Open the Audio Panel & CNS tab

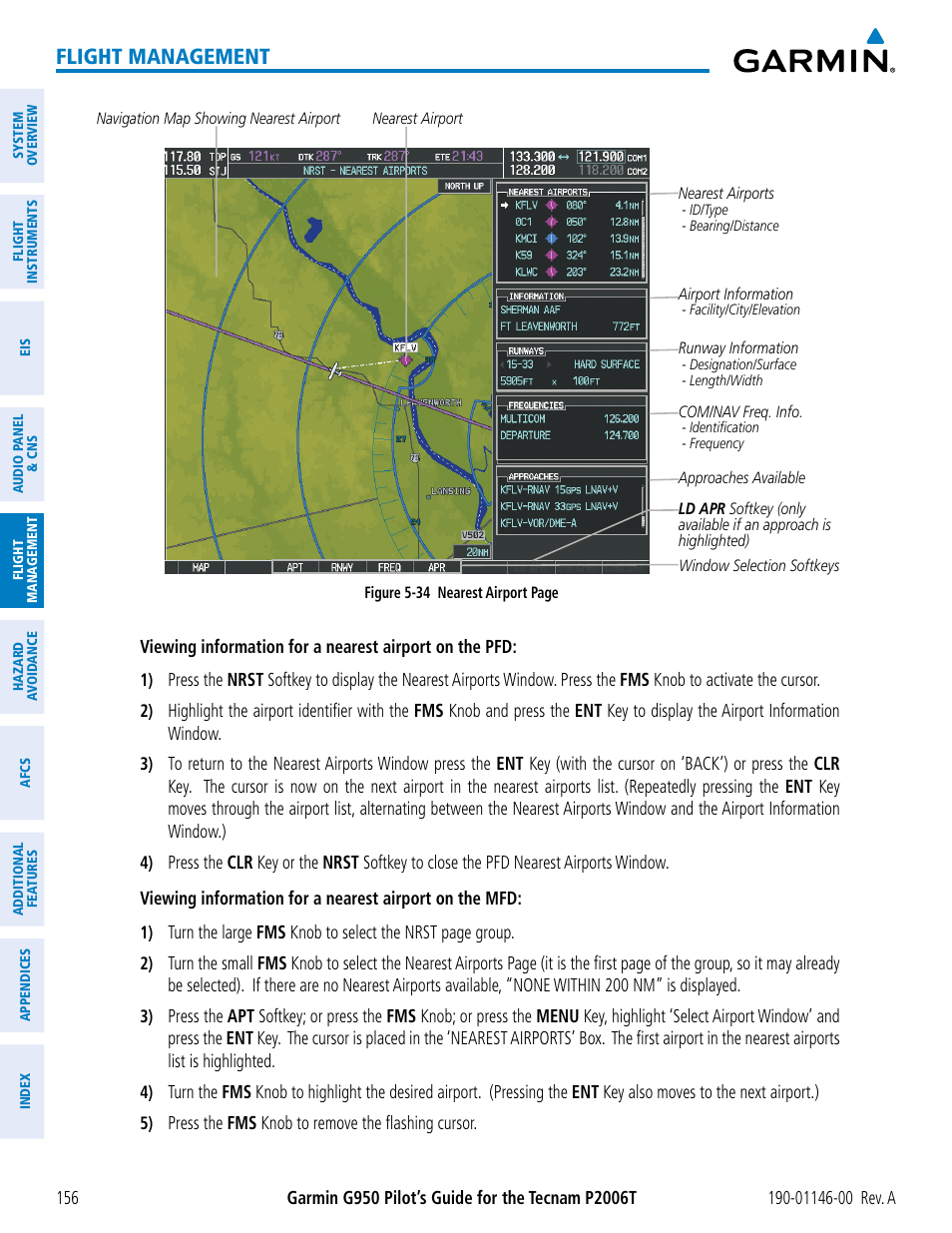pyautogui.click(x=24, y=453)
